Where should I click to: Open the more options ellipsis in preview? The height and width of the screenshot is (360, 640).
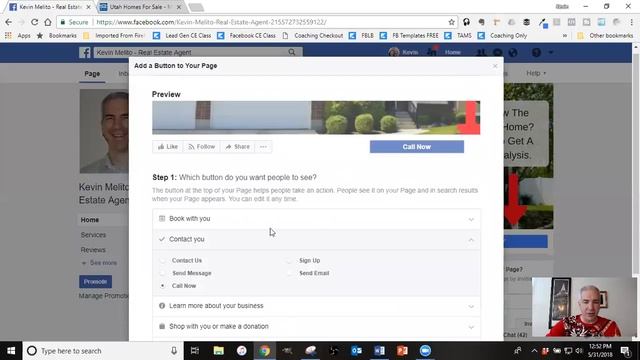[x=263, y=147]
